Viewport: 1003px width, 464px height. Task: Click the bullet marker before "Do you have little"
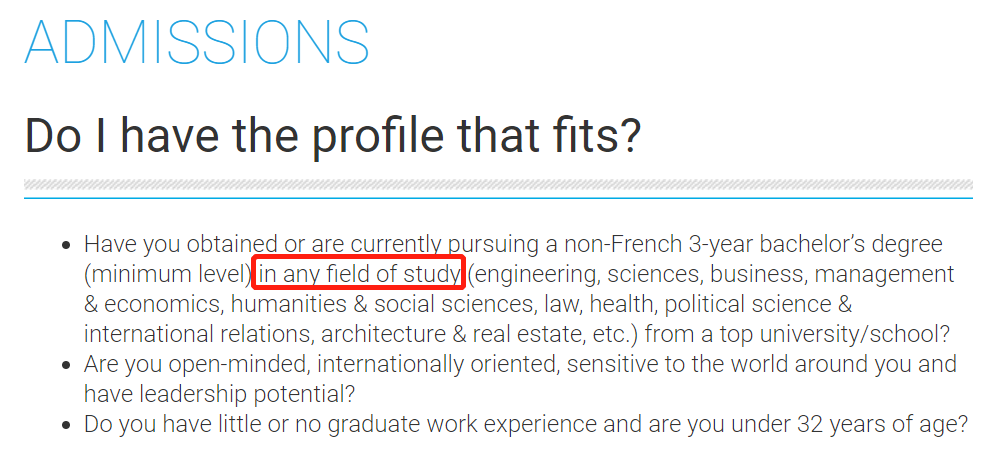[x=66, y=425]
